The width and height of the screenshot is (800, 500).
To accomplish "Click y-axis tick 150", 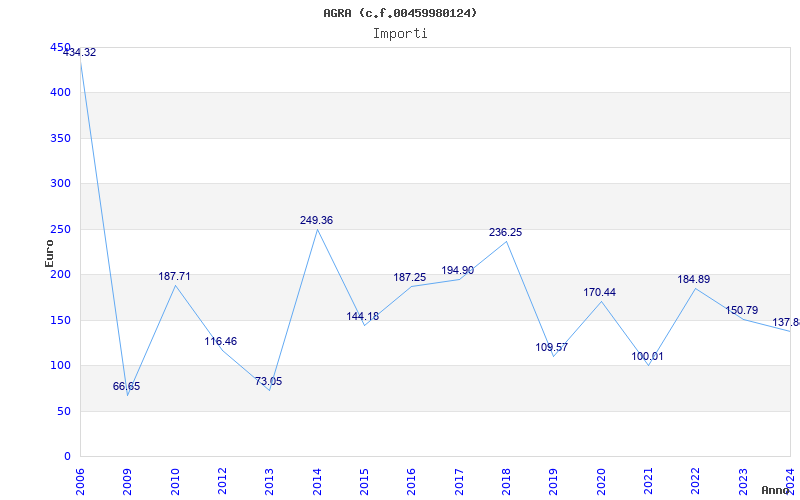I will point(60,320).
